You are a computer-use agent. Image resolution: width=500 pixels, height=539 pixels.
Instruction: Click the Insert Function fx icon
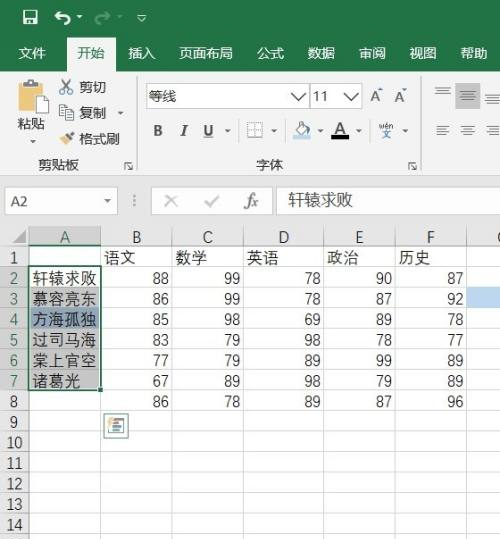(x=251, y=200)
